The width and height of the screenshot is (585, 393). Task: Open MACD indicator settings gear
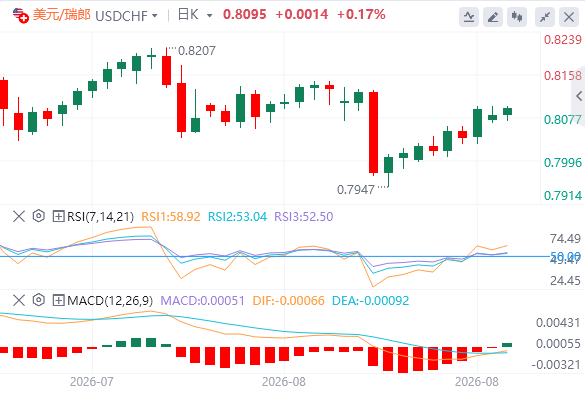click(38, 300)
